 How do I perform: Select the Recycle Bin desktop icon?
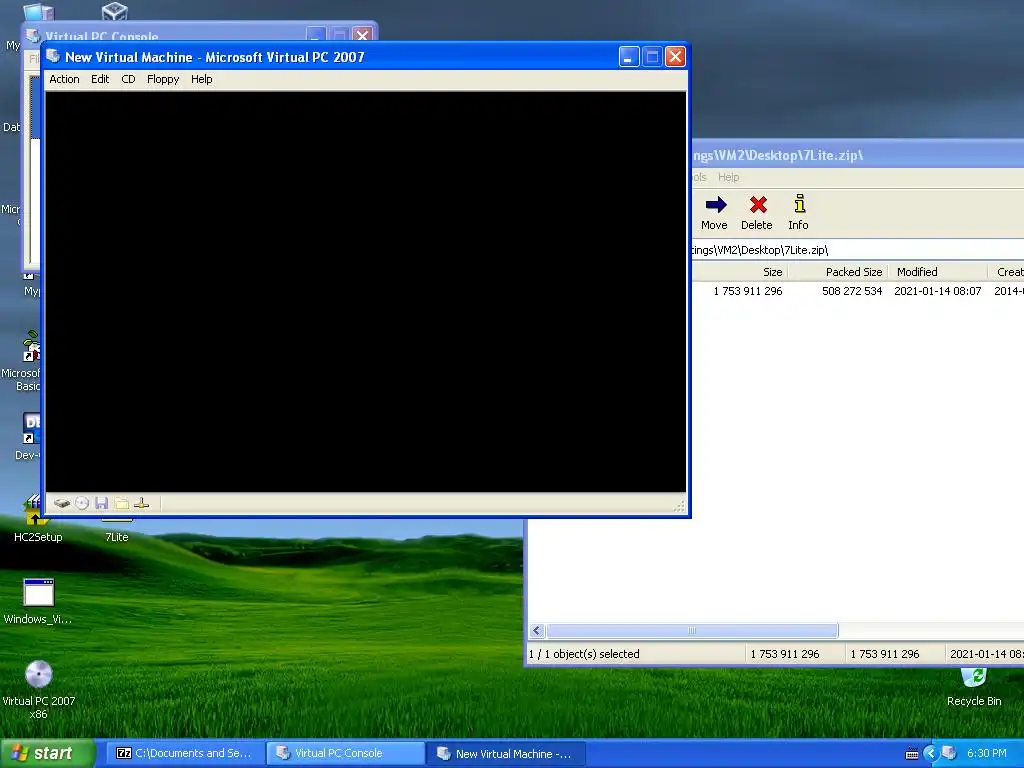(974, 688)
